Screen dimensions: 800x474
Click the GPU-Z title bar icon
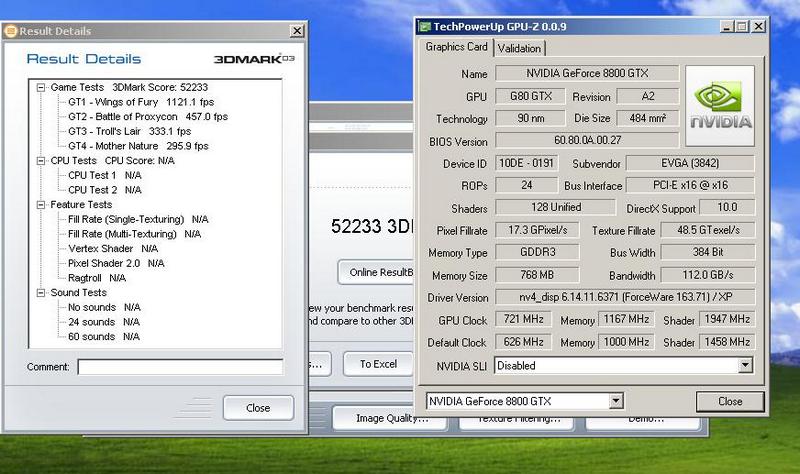tap(424, 27)
